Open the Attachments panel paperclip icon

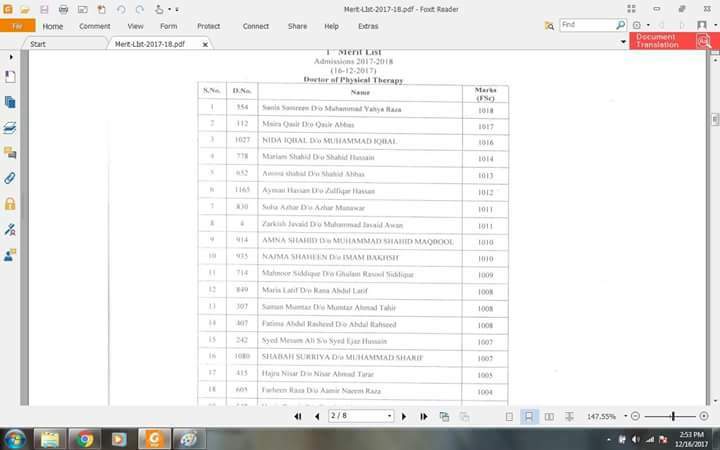tap(10, 178)
